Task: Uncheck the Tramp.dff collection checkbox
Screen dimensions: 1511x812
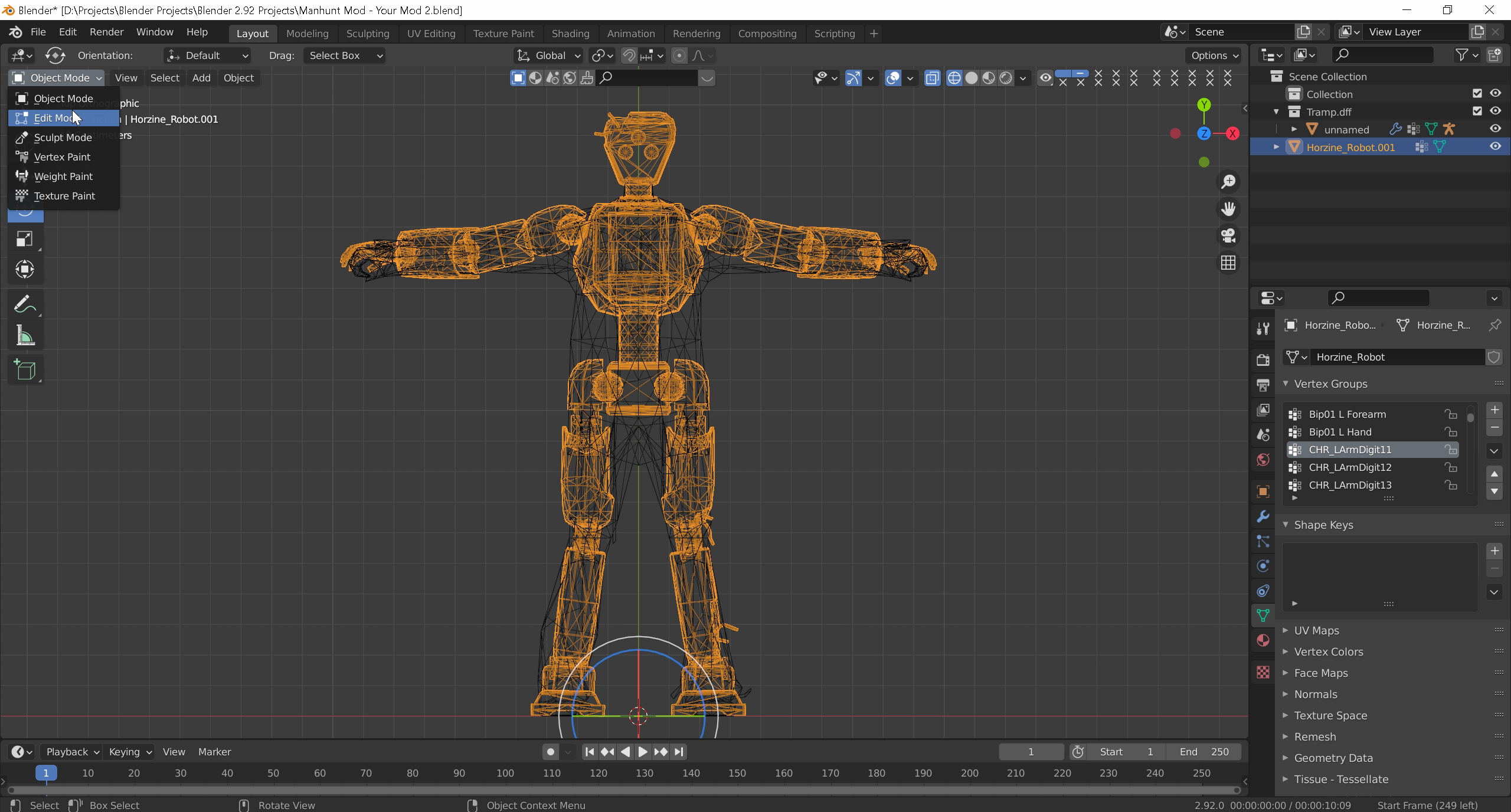Action: (1477, 112)
